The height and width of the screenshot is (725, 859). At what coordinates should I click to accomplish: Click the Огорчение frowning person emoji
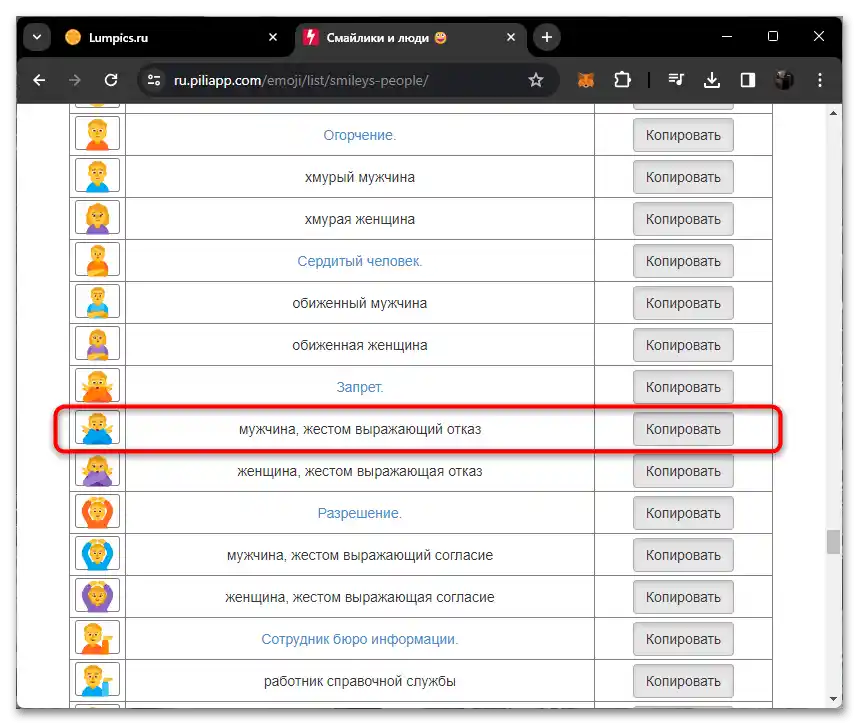point(98,134)
